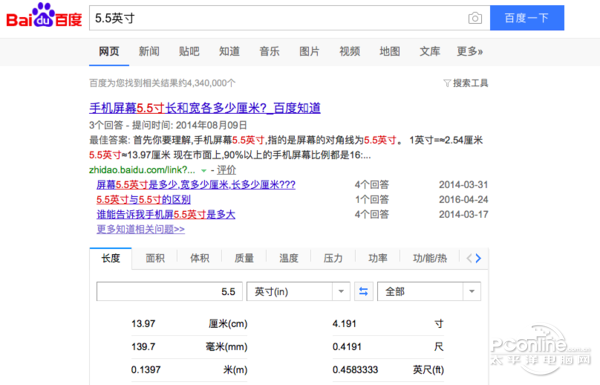Select the 地图 search category
600x385 pixels.
(x=390, y=51)
